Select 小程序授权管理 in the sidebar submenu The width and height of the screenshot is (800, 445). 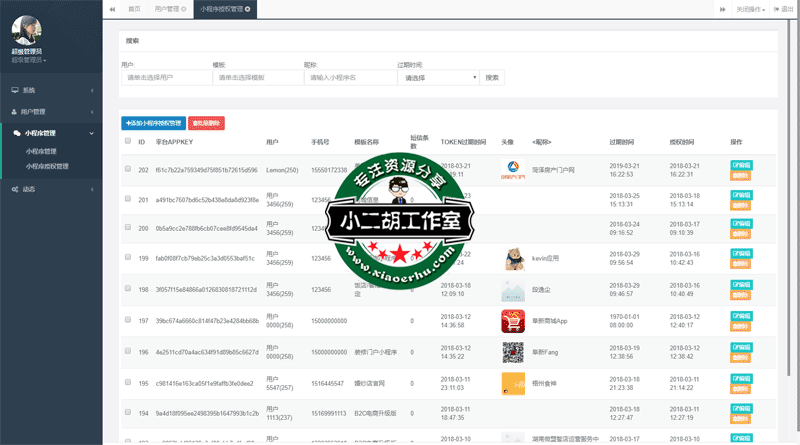click(x=48, y=166)
